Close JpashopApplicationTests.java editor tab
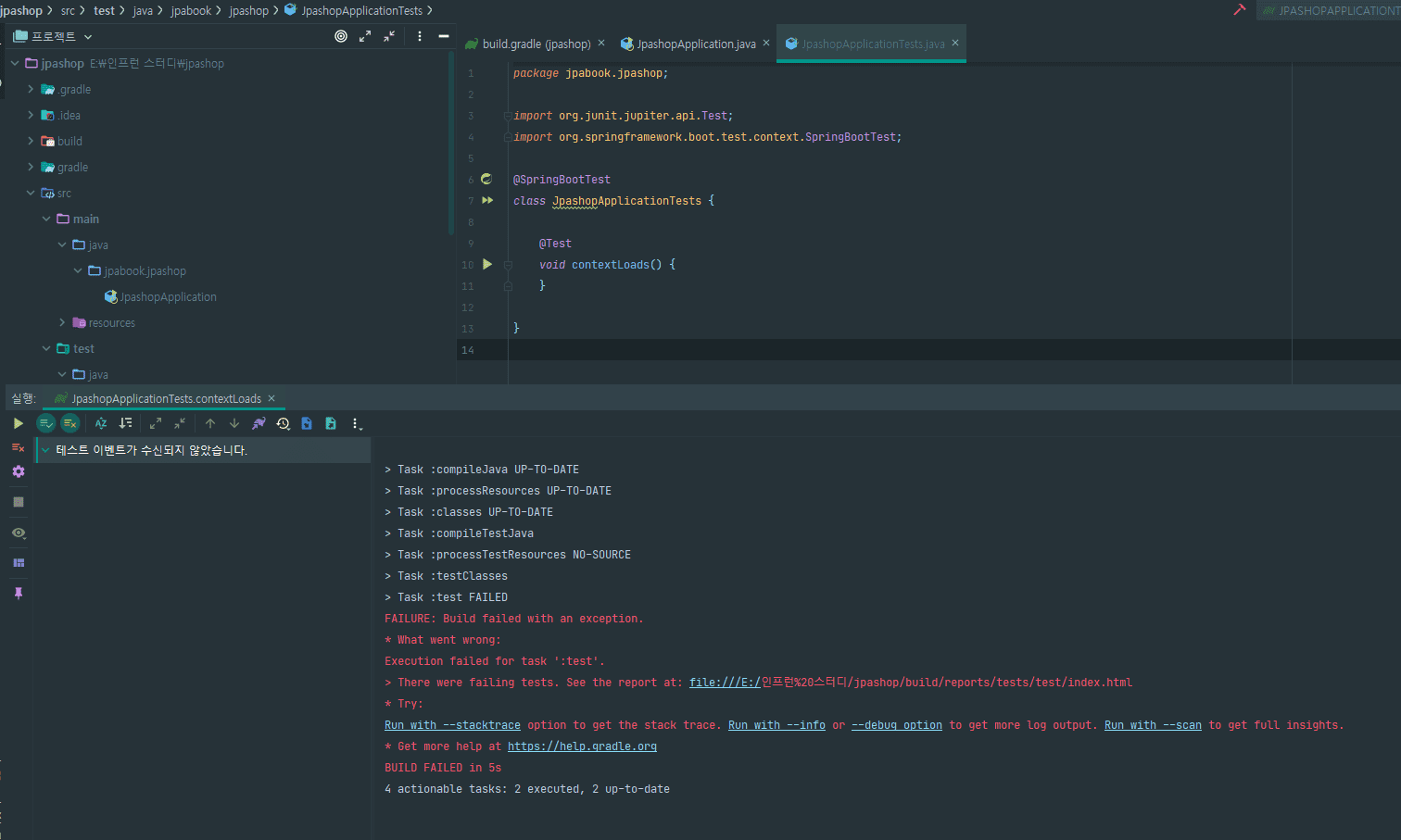 click(955, 43)
